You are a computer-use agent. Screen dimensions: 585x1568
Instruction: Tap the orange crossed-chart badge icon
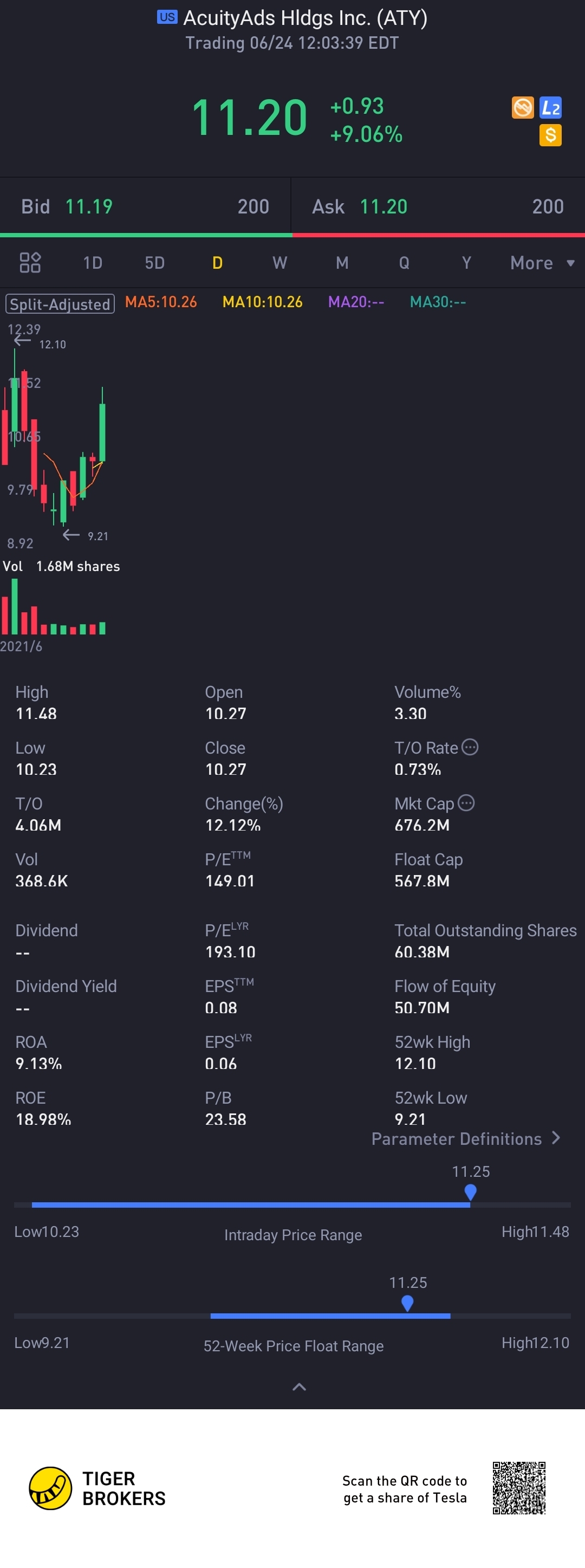522,108
